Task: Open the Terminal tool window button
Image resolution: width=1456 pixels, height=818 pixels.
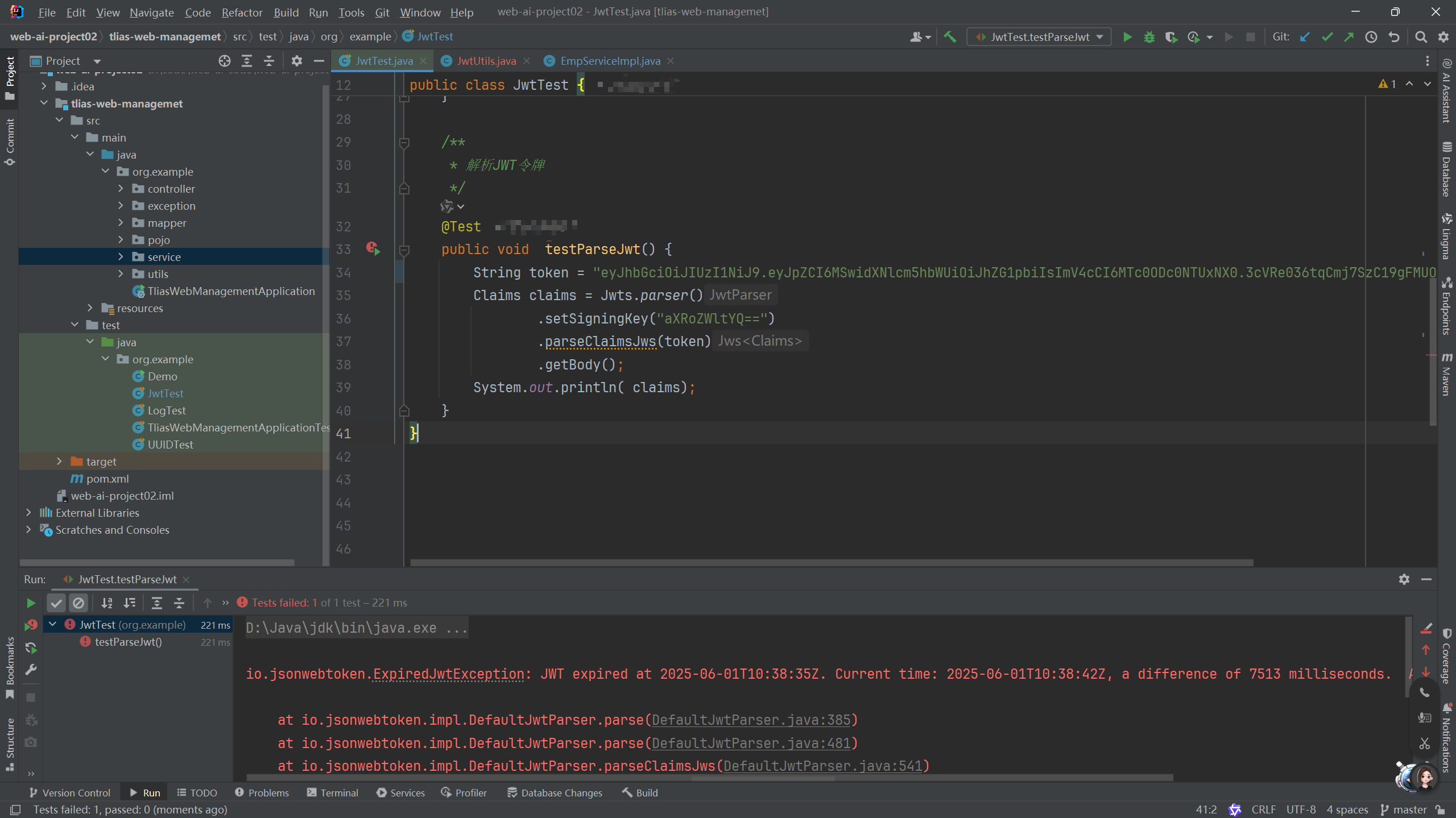Action: [333, 792]
